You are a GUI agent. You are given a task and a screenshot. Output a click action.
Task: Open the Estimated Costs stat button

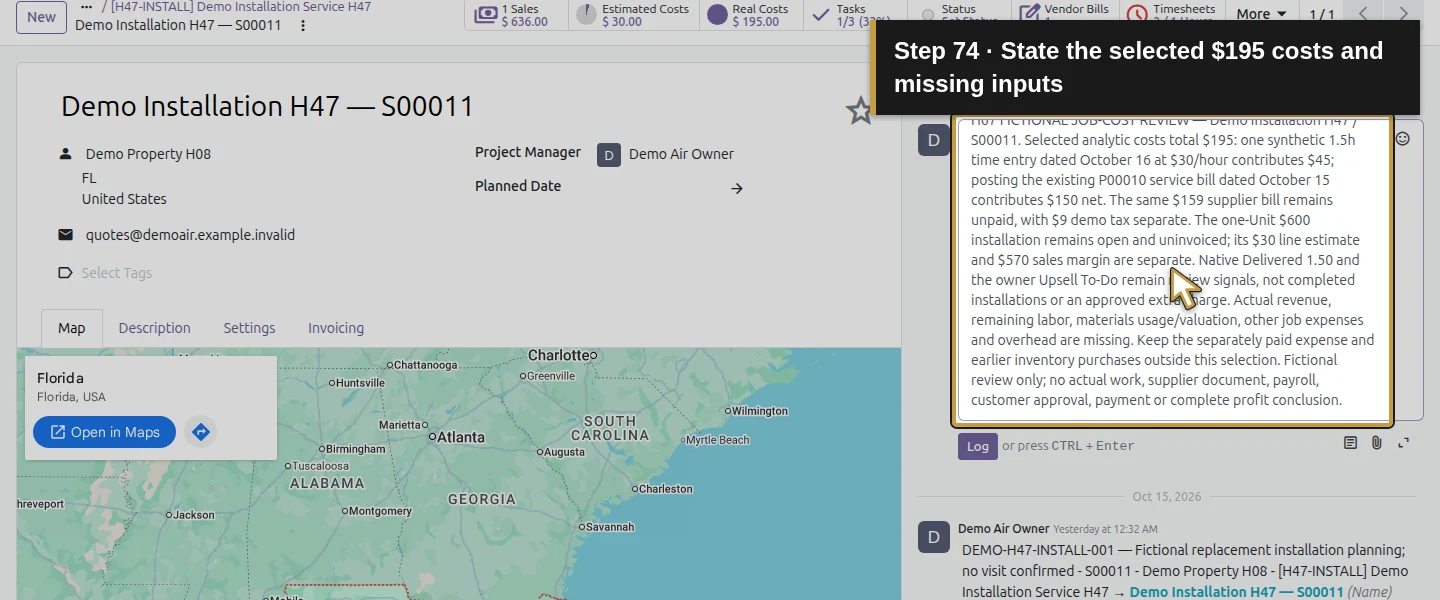633,15
